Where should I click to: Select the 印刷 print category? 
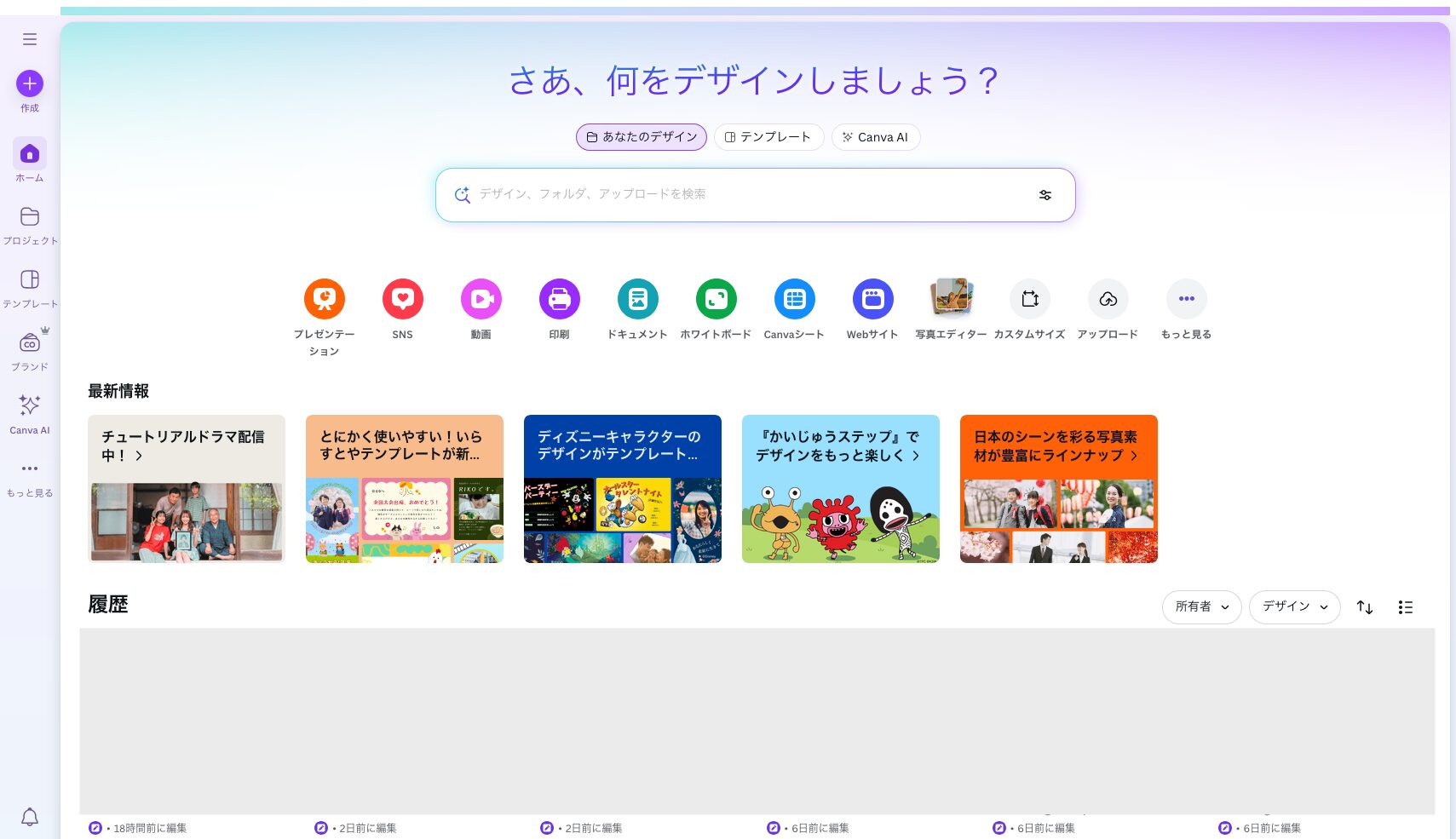pyautogui.click(x=559, y=299)
